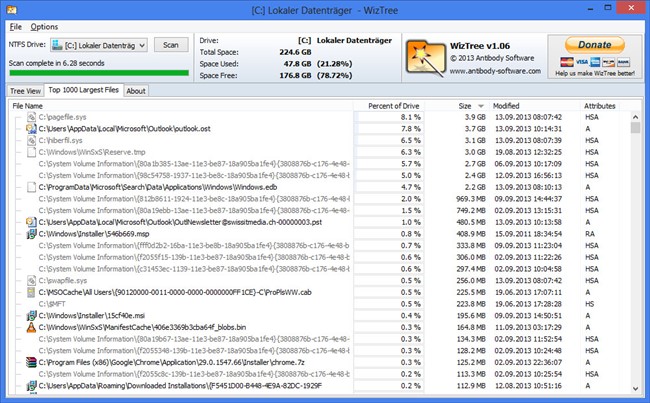
Task: Click the WizTree title bar app icon
Action: pos(12,10)
